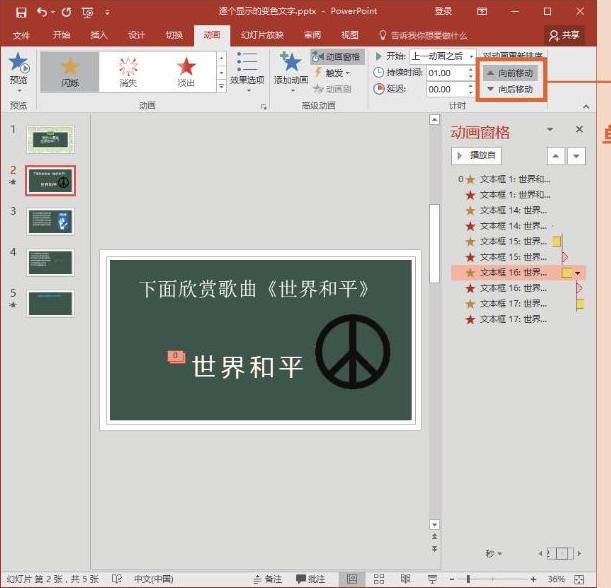
Task: Move animation down with pane down arrow
Action: [x=576, y=156]
